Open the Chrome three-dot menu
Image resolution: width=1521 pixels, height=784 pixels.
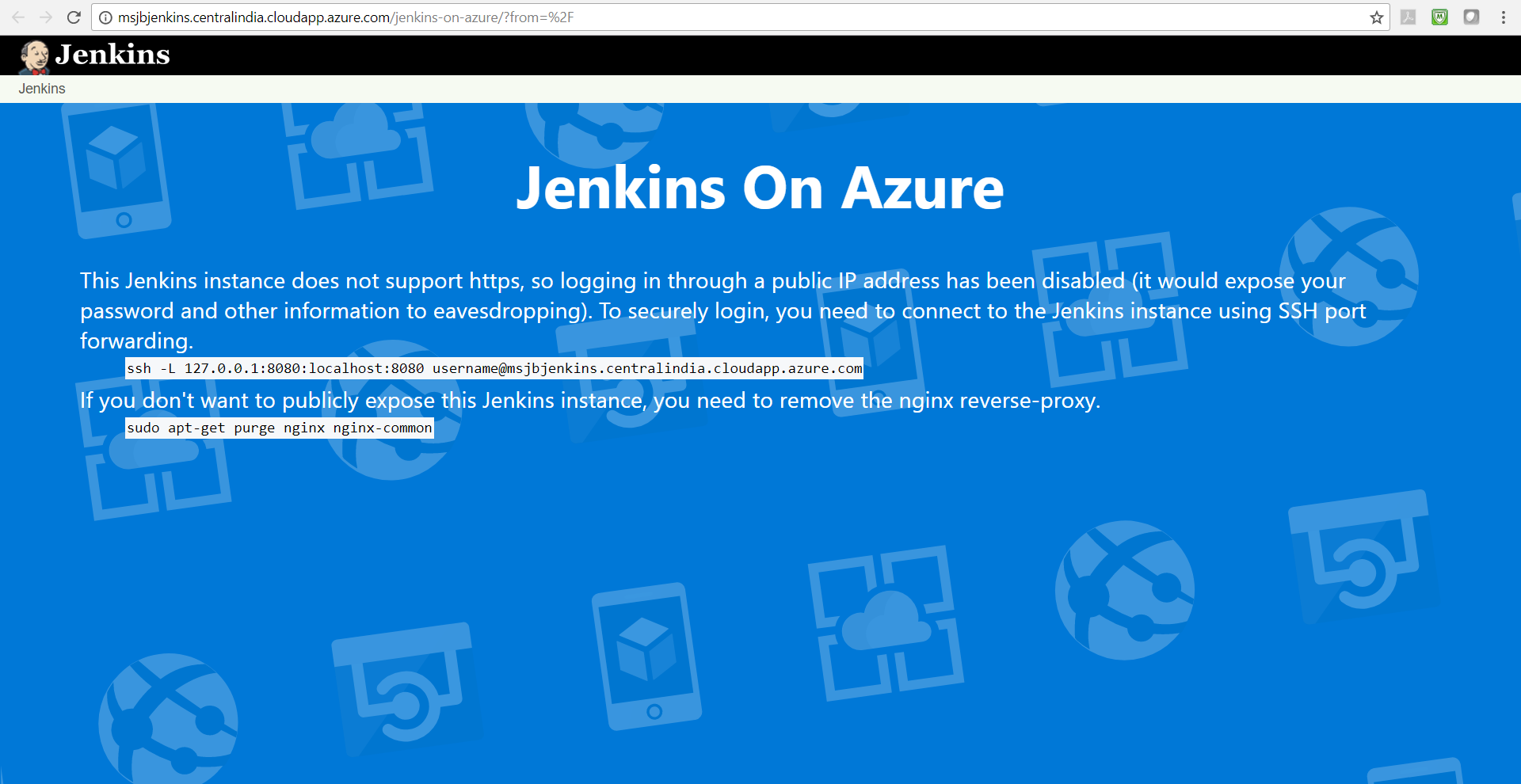click(x=1504, y=17)
